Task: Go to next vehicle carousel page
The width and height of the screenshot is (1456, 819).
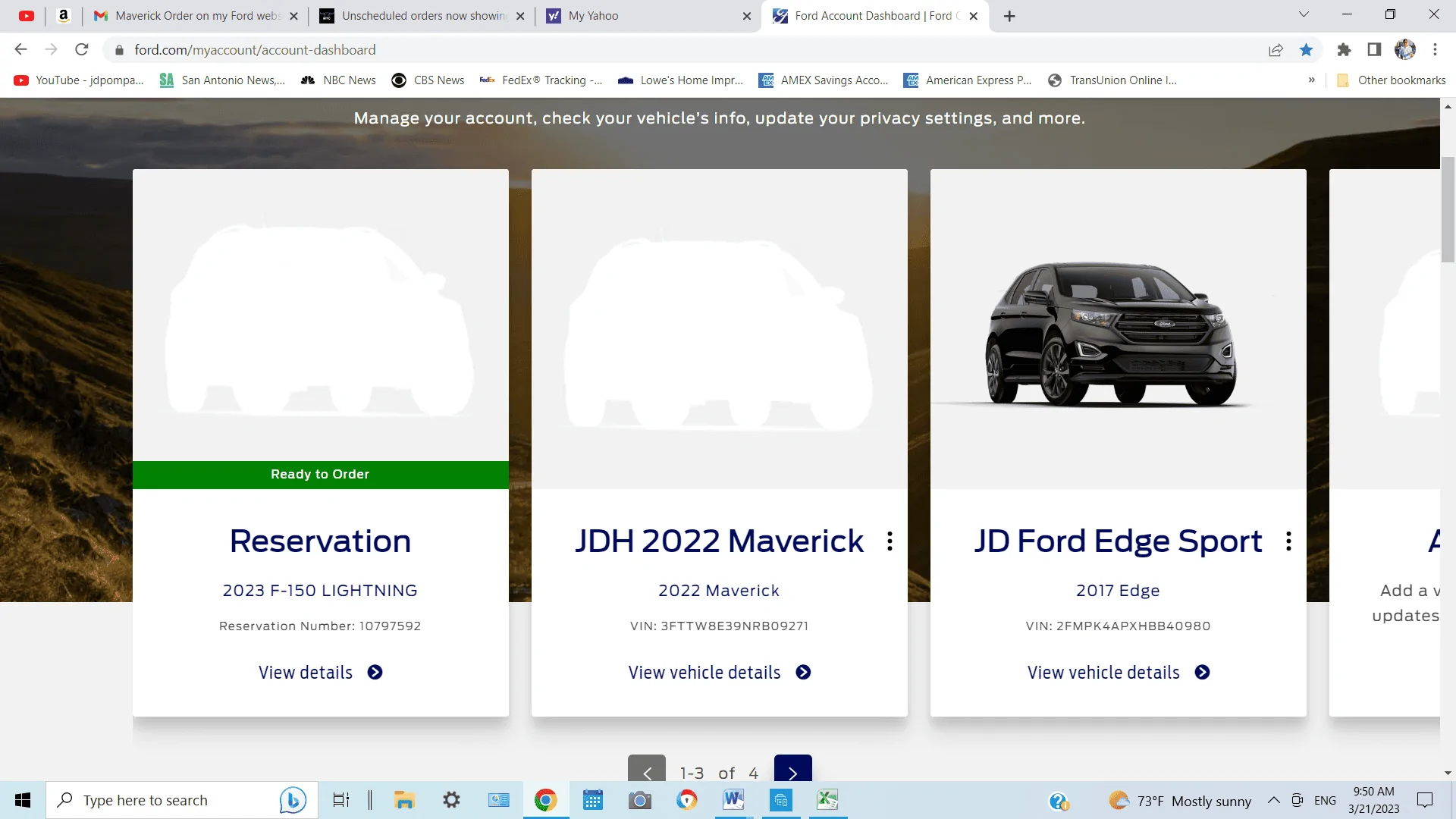Action: pyautogui.click(x=792, y=768)
